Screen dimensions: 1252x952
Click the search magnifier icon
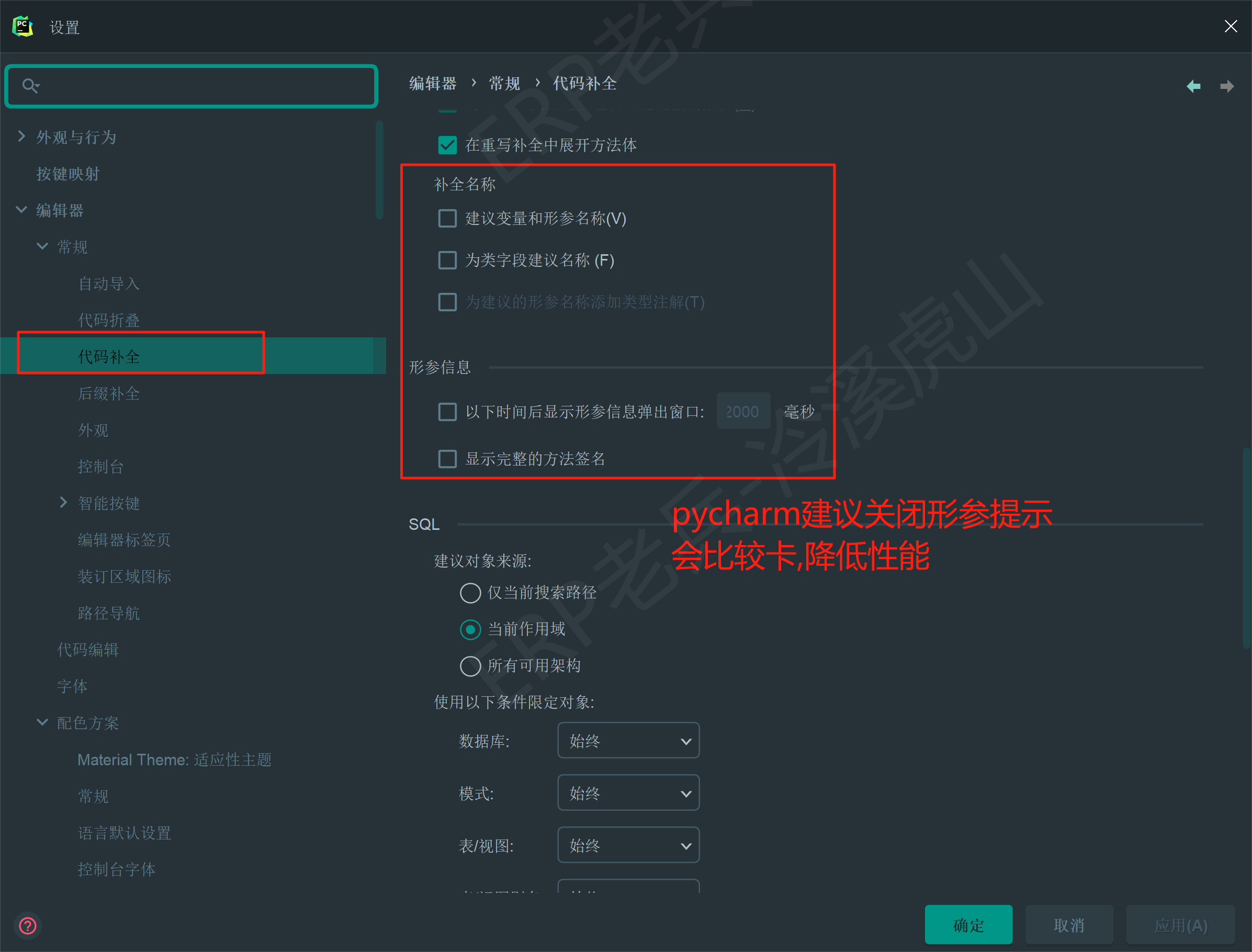pyautogui.click(x=30, y=86)
